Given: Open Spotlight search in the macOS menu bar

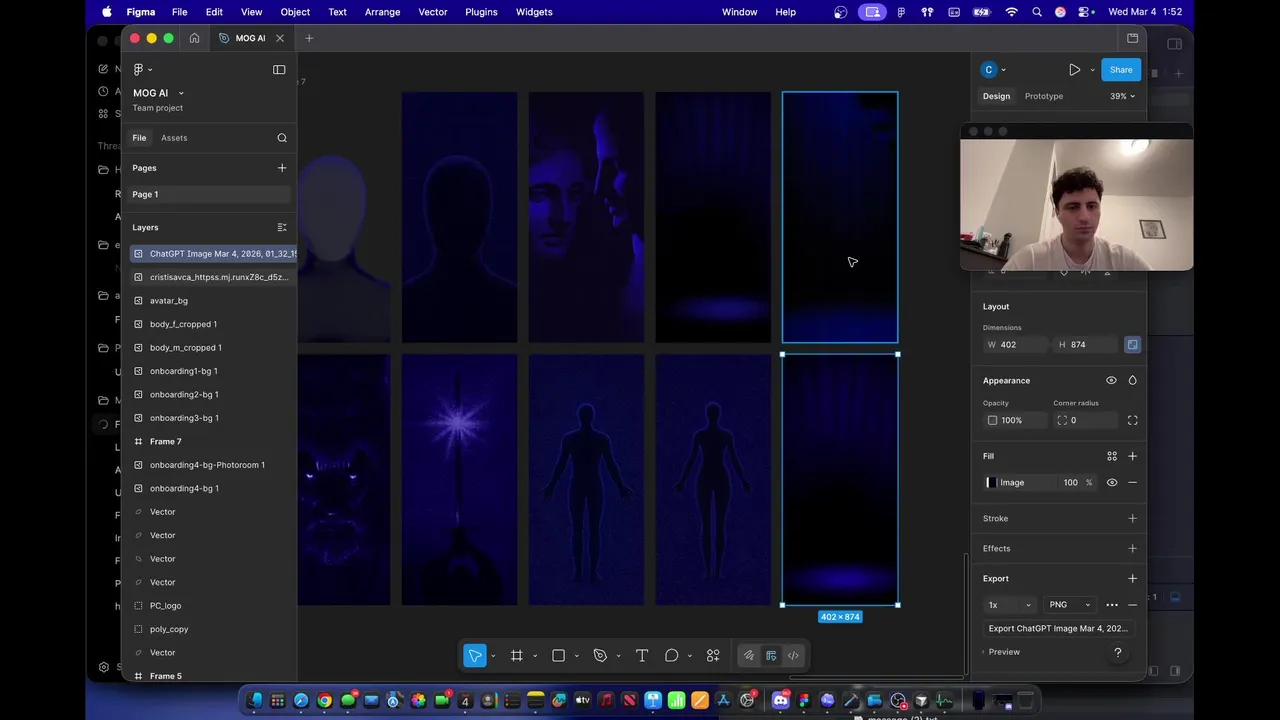Looking at the screenshot, I should pos(1037,12).
